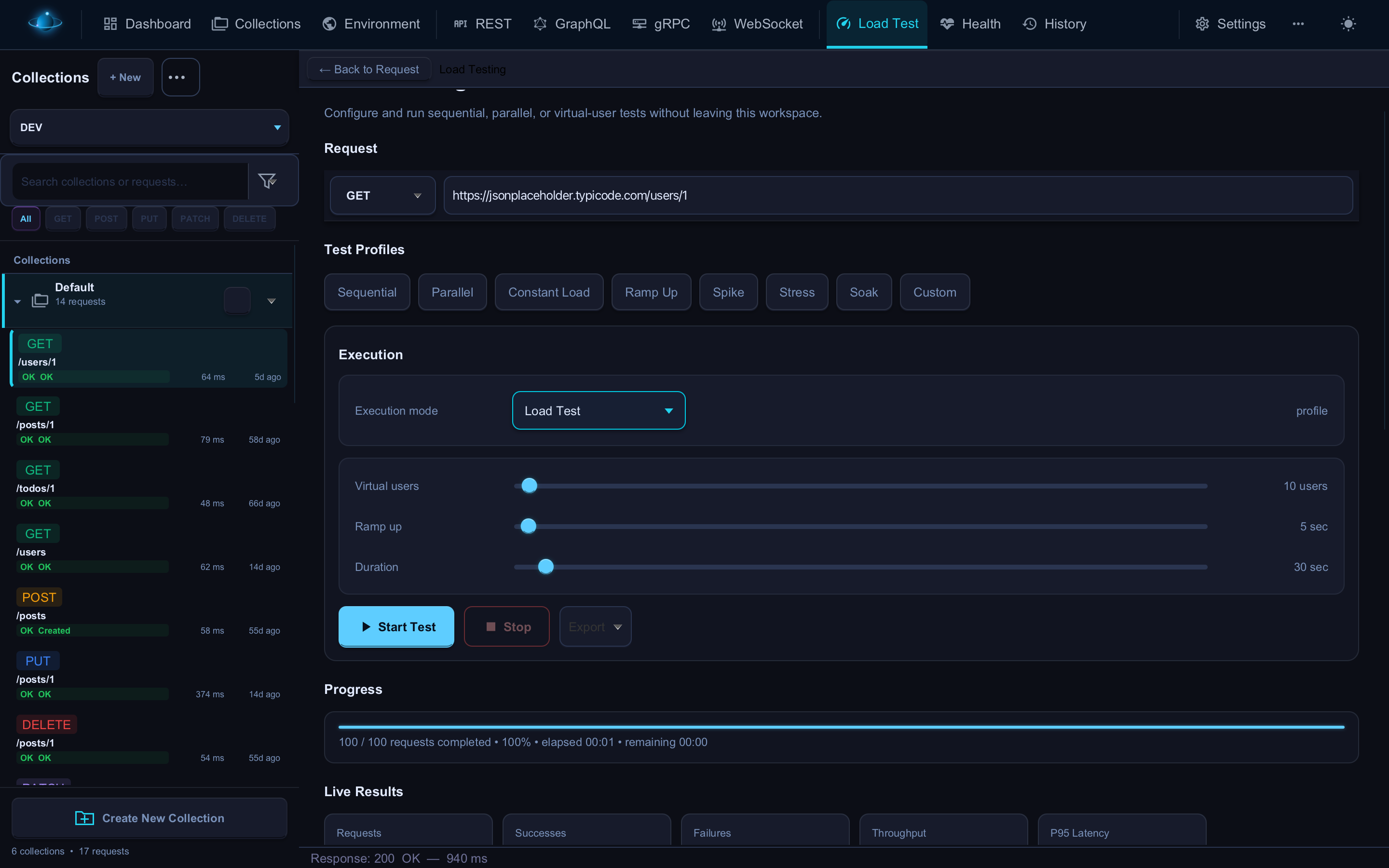The image size is (1389, 868).
Task: Open the gRPC client
Action: point(661,24)
